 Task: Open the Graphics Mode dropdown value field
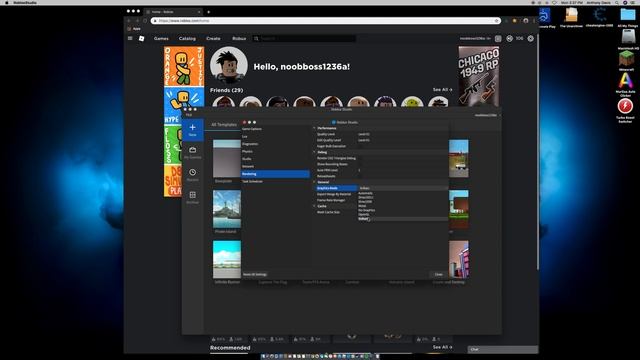403,188
